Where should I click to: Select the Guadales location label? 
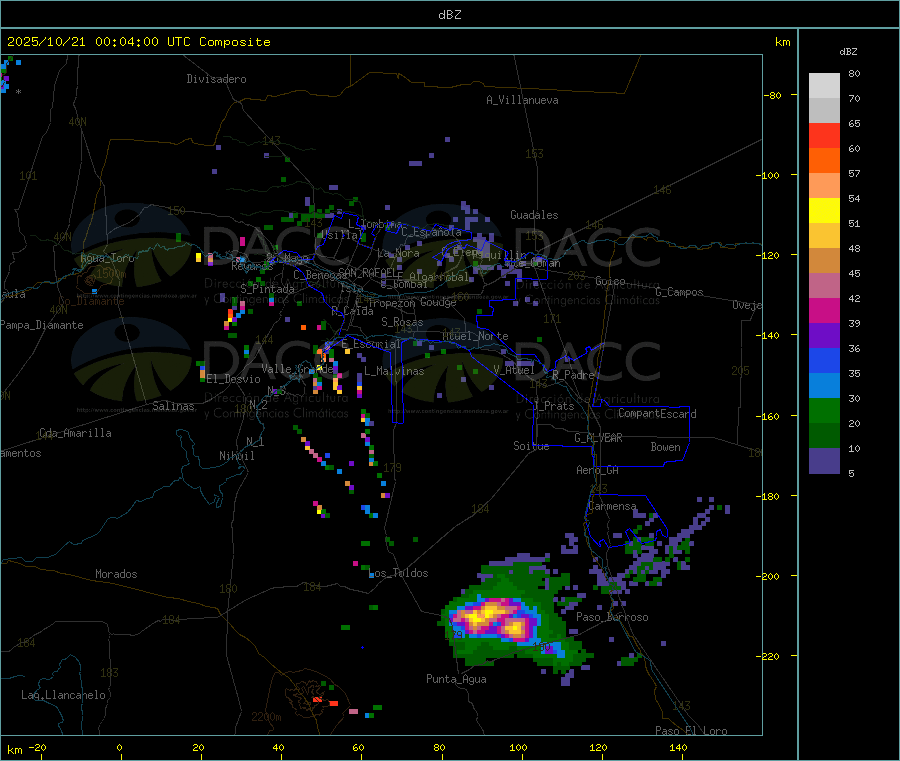(x=534, y=215)
